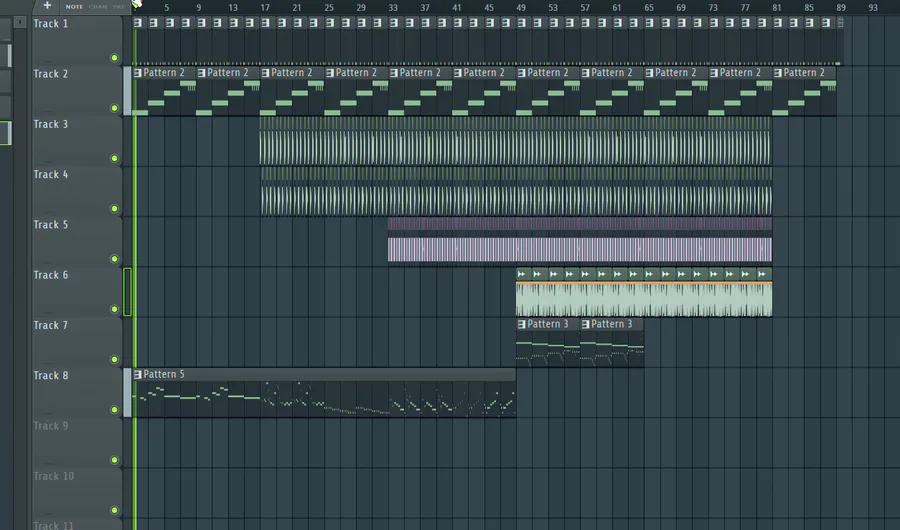Mute Track 1 with its green LED
This screenshot has width=900, height=530.
coord(114,57)
